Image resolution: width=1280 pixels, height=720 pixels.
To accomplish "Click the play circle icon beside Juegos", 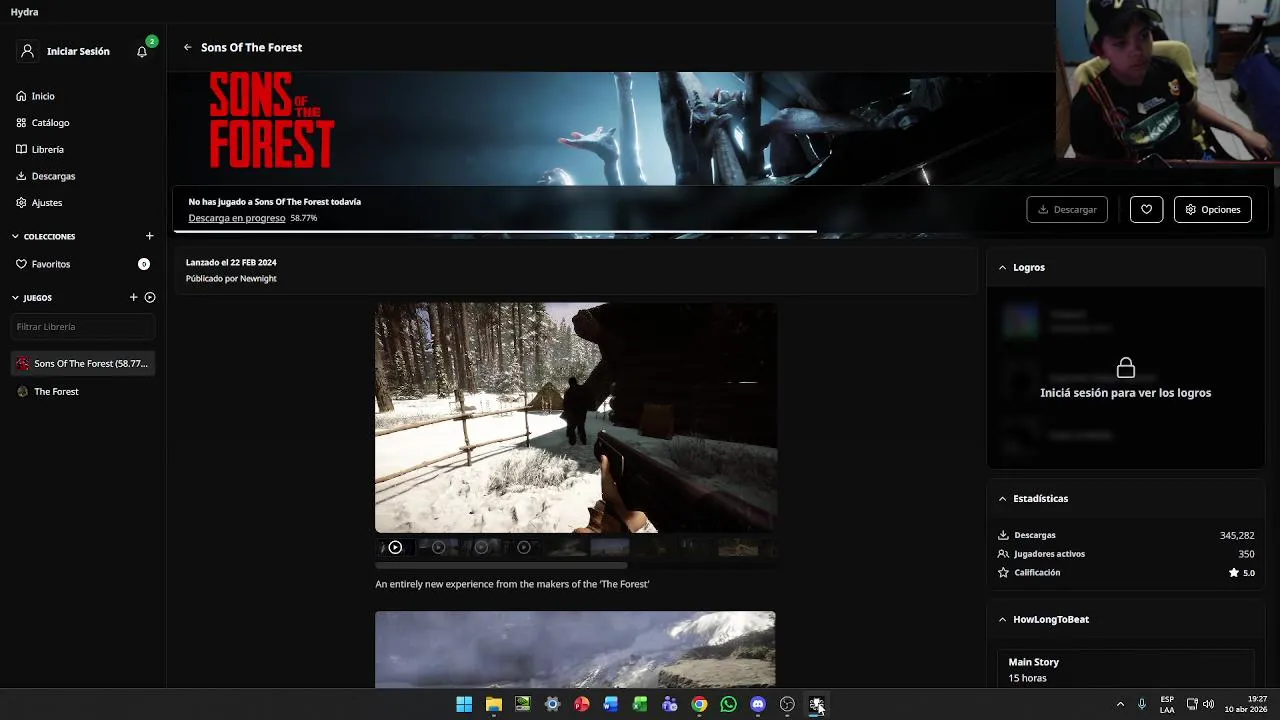I will pyautogui.click(x=150, y=297).
